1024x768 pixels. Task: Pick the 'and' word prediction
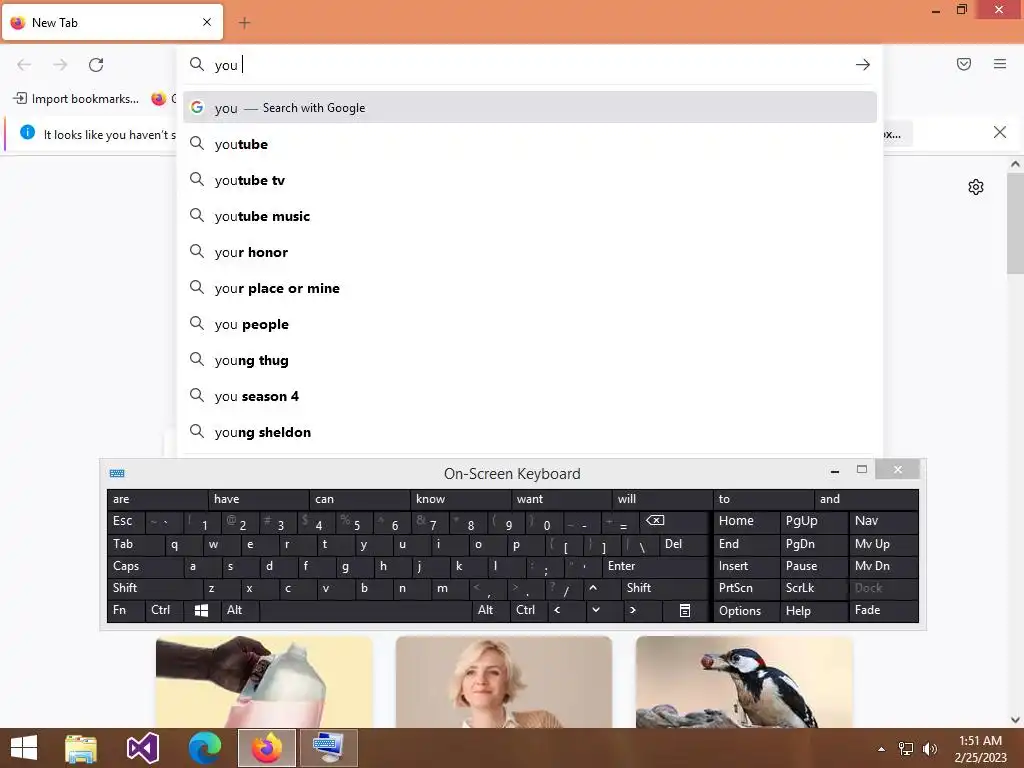tap(865, 499)
